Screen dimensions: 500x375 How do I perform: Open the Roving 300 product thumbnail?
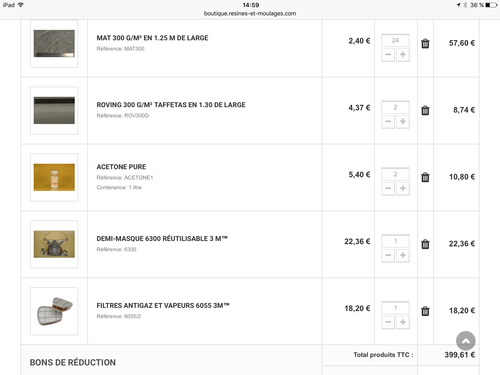[x=54, y=110]
